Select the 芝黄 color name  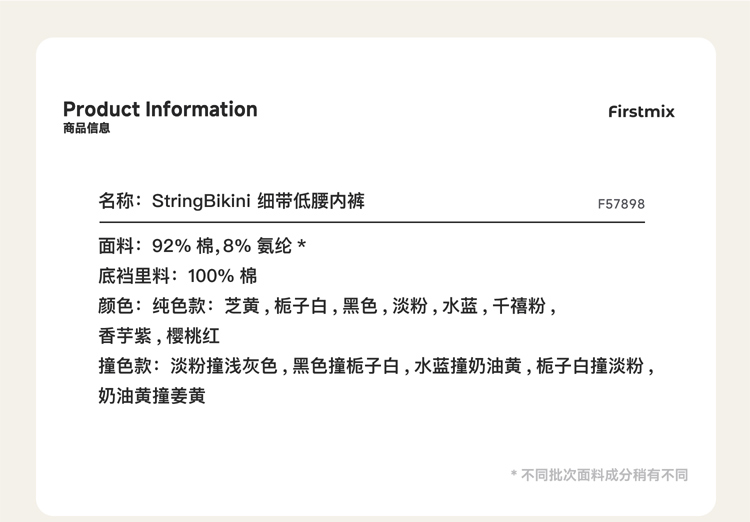tap(243, 306)
